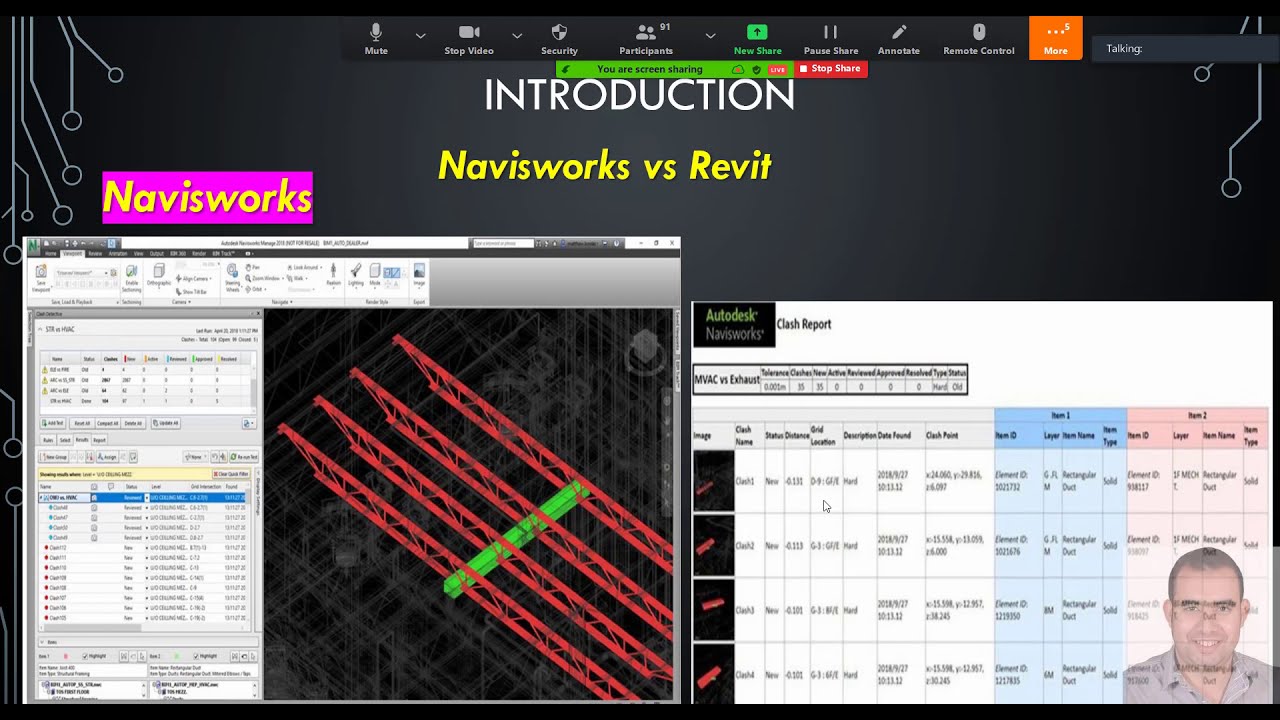Click the Re-run Test button

tap(244, 457)
